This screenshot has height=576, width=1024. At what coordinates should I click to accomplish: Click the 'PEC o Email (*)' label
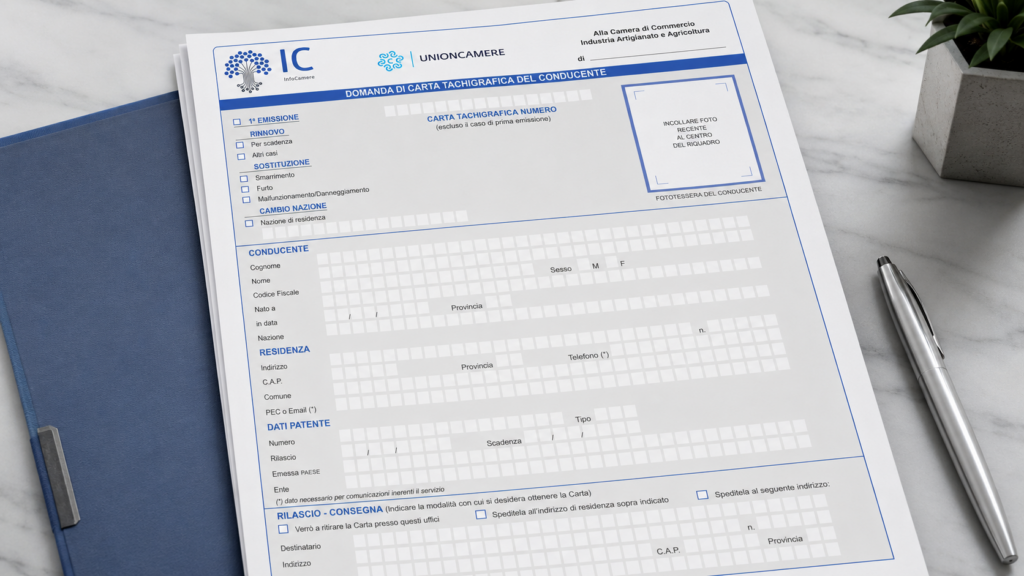tap(291, 411)
